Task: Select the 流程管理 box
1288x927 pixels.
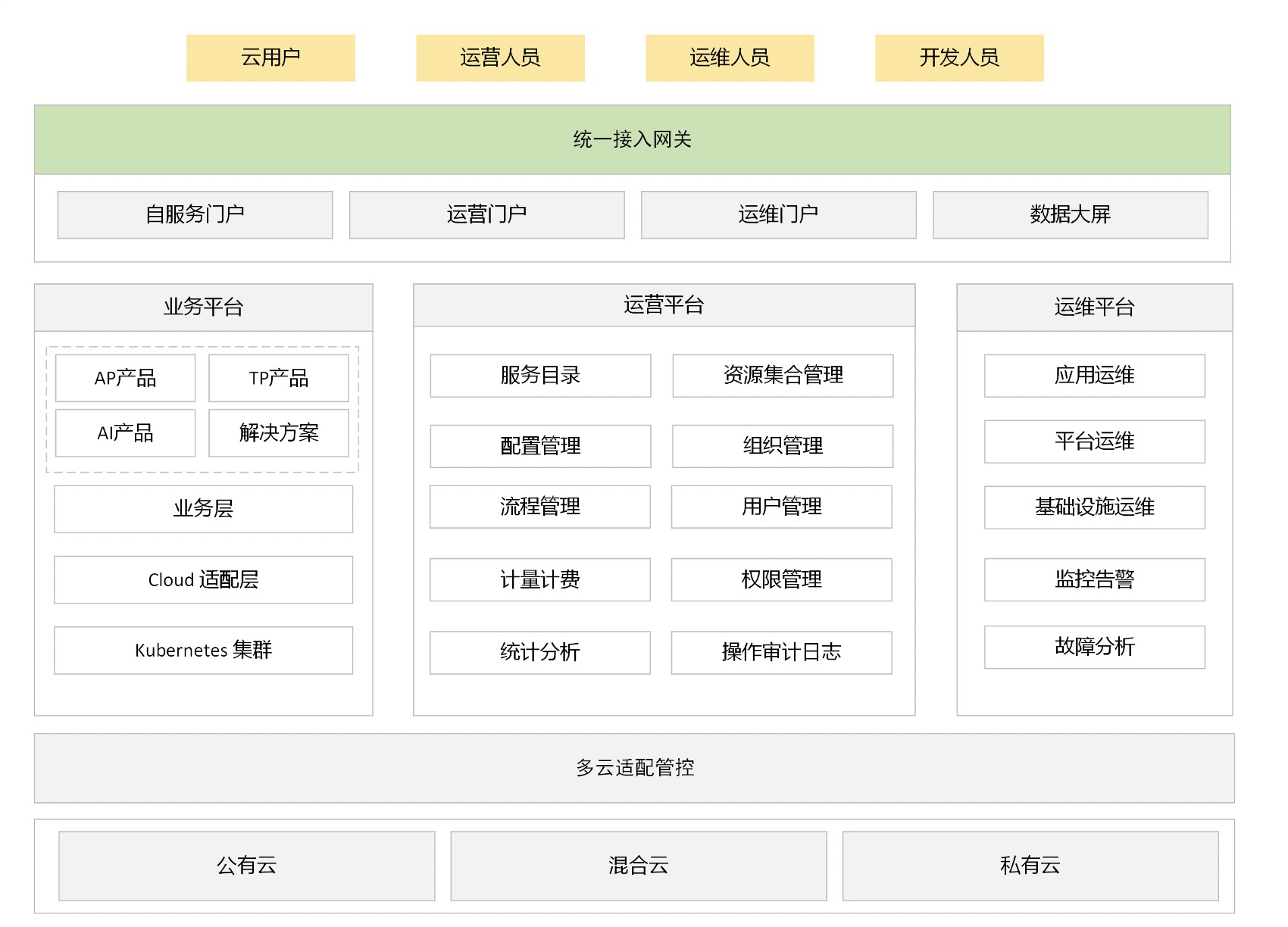Action: pos(540,507)
